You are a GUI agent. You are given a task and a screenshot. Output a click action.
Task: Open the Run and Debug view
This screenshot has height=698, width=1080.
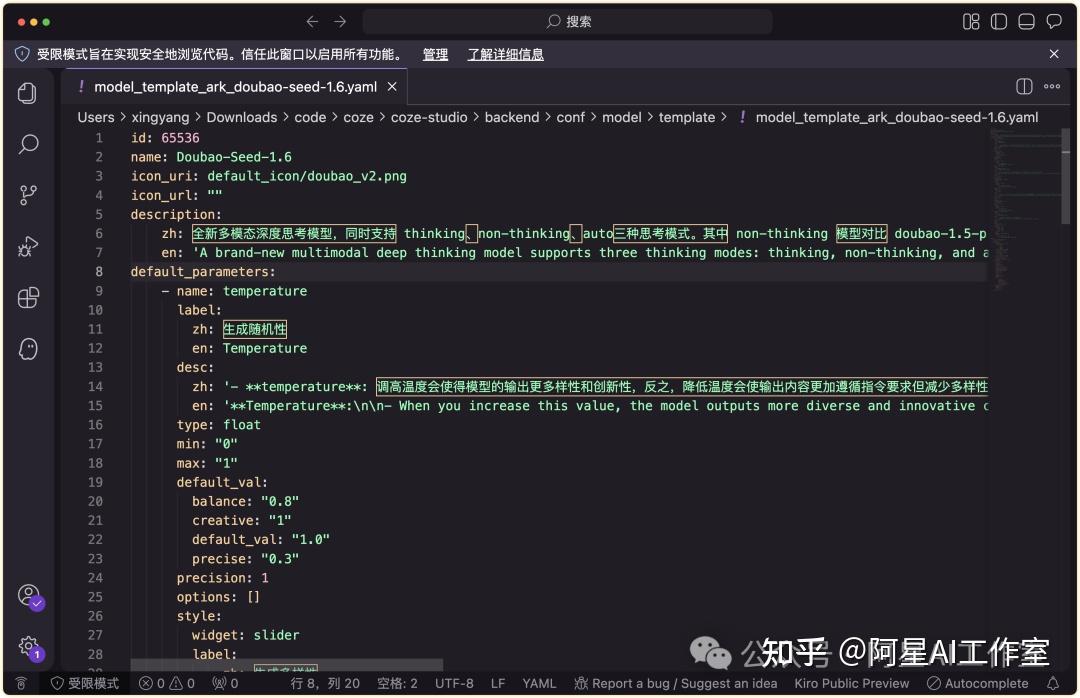(x=28, y=246)
